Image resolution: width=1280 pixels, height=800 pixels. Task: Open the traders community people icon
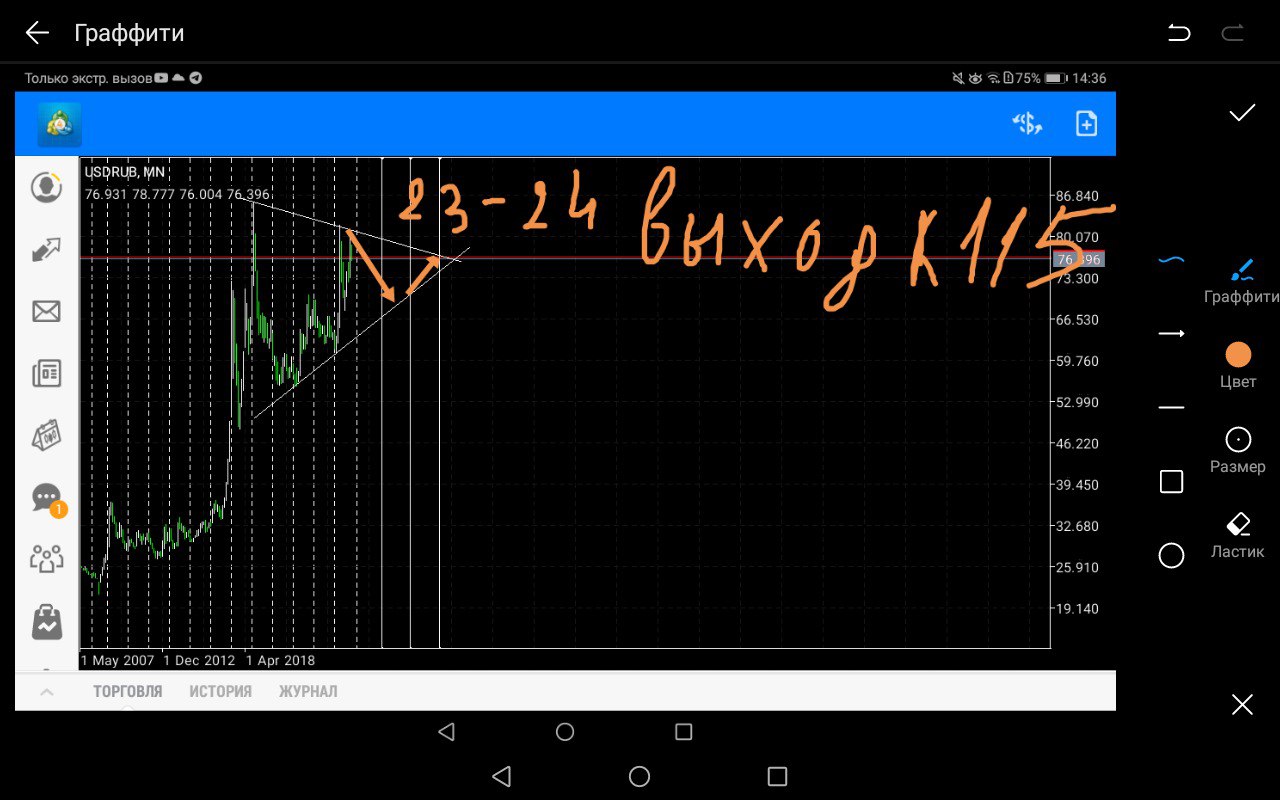coord(46,558)
